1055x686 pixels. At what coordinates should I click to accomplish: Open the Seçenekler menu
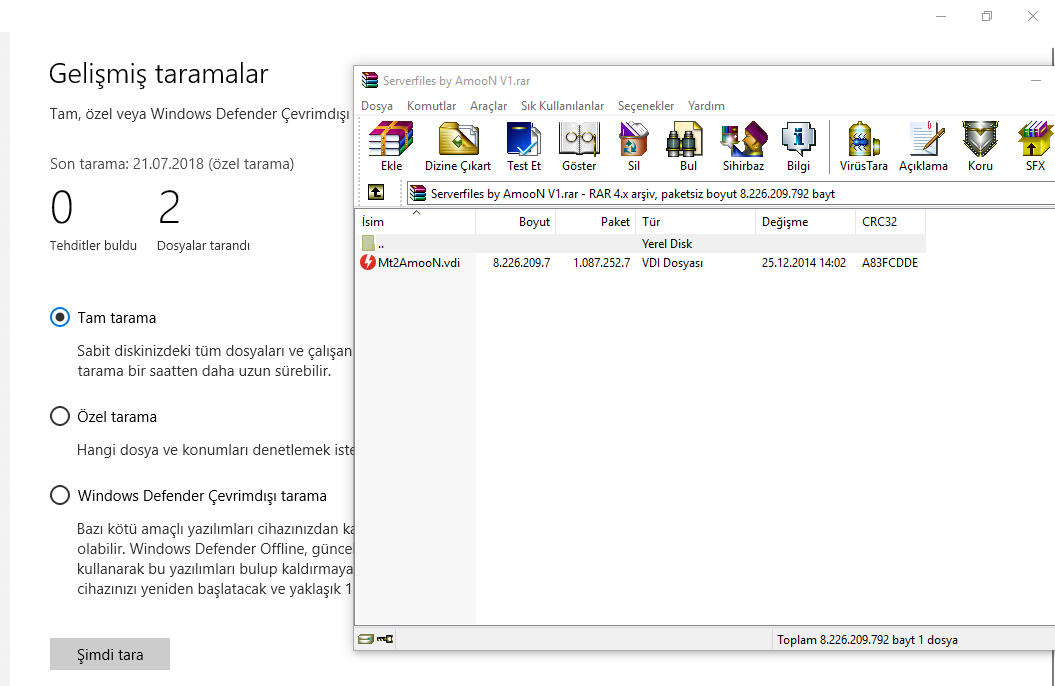[x=646, y=106]
